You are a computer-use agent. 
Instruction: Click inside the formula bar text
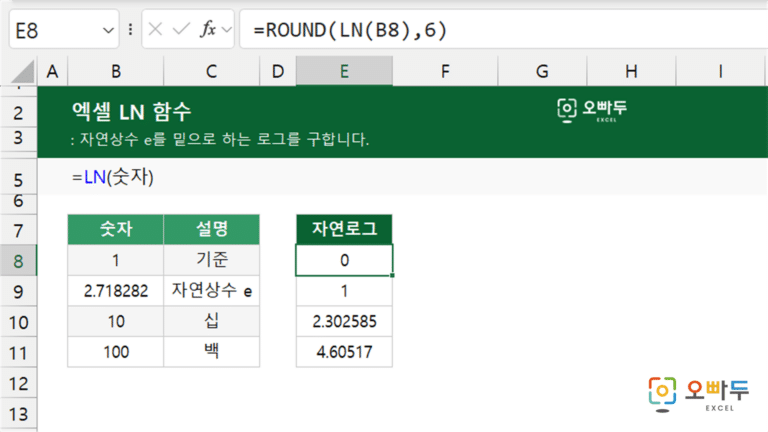(350, 30)
